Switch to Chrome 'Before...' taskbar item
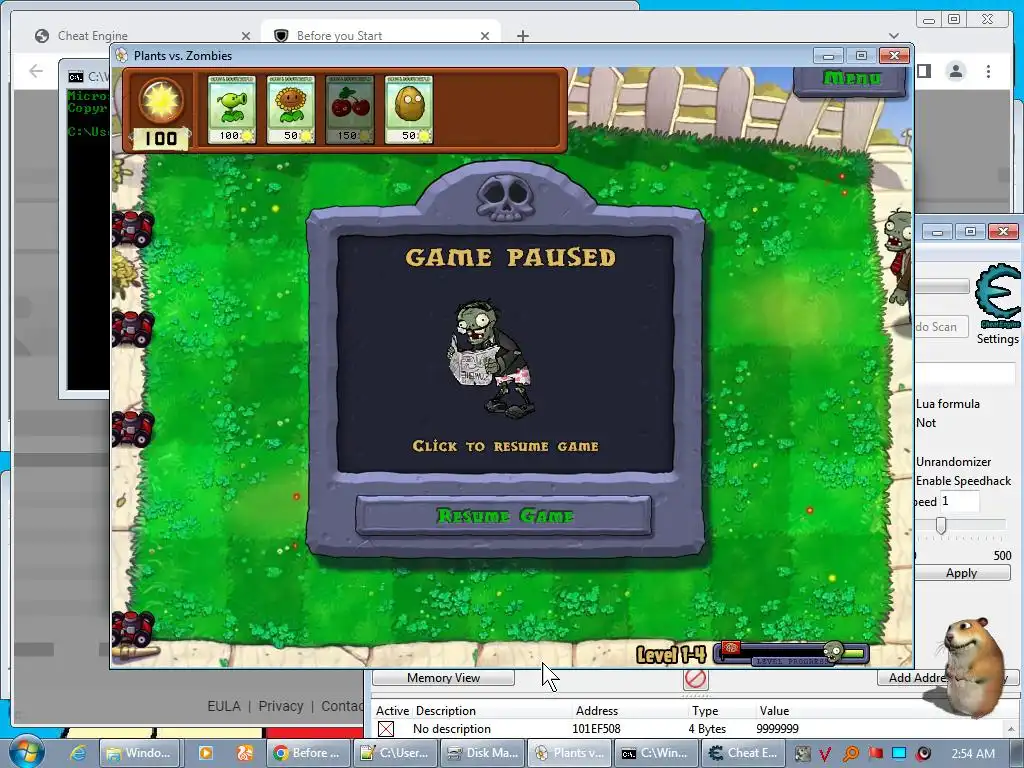The height and width of the screenshot is (768, 1024). (308, 753)
